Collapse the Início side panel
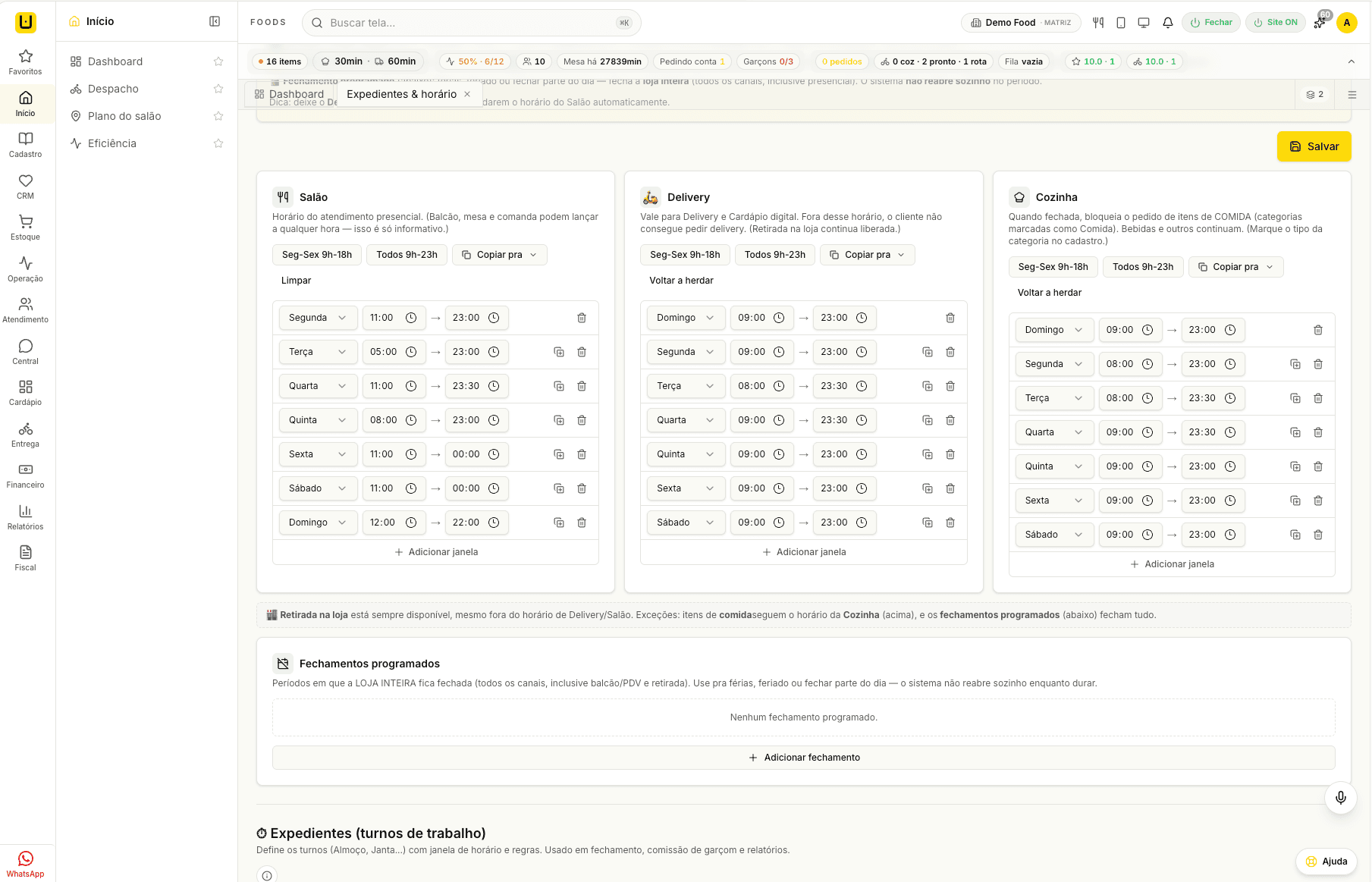 [215, 21]
